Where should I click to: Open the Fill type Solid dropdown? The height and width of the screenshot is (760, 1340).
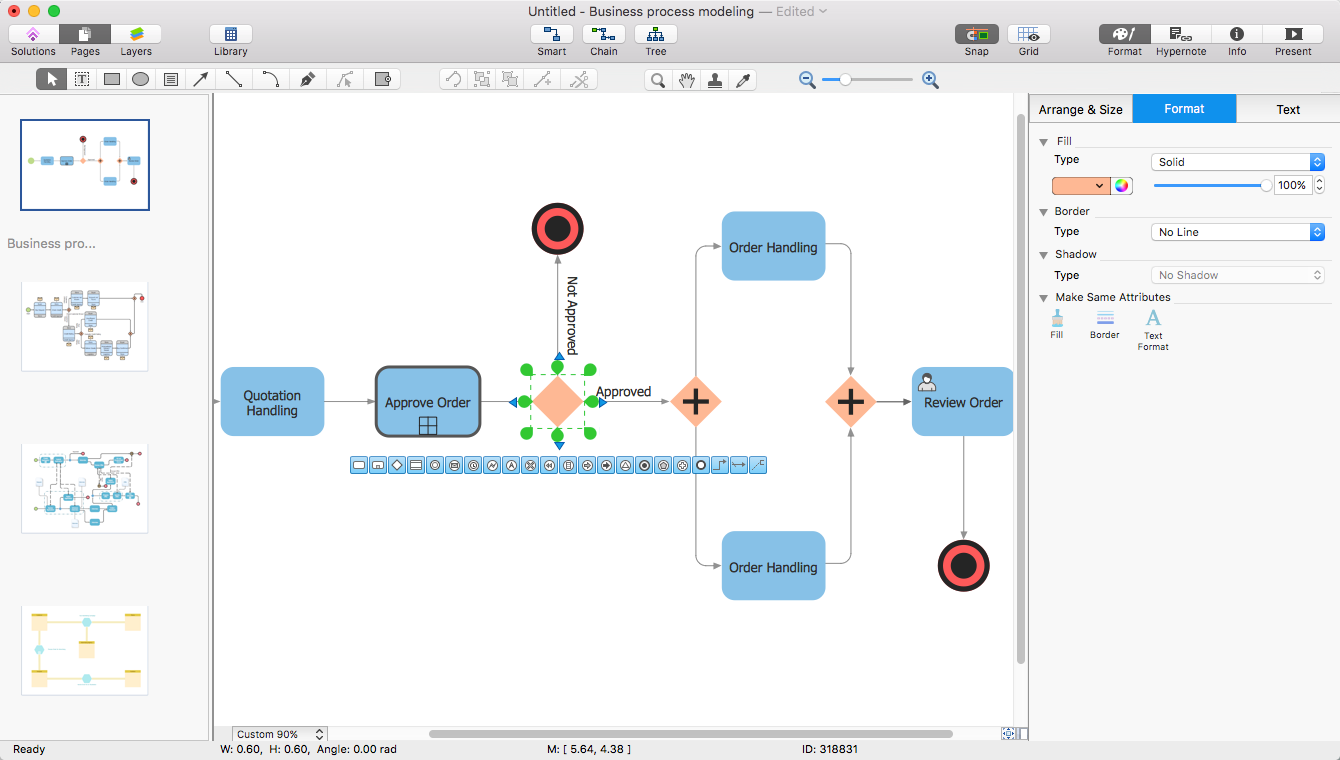tap(1238, 162)
